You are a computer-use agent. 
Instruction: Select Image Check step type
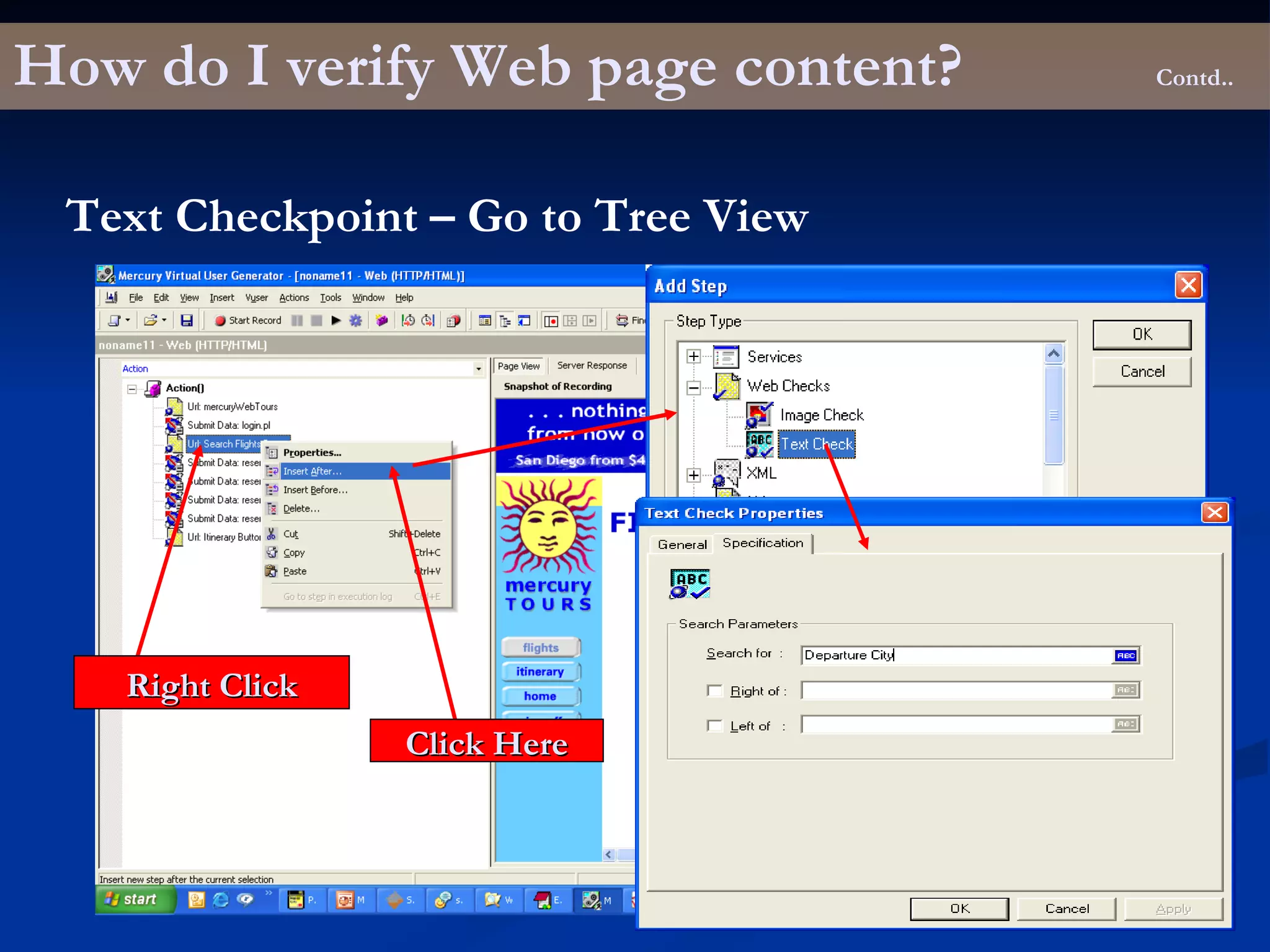coord(821,415)
